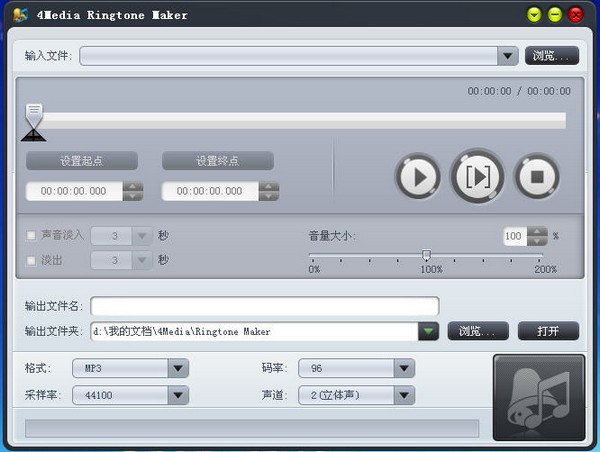Open the 格式 MP3 dropdown
The width and height of the screenshot is (600, 452).
coord(178,368)
